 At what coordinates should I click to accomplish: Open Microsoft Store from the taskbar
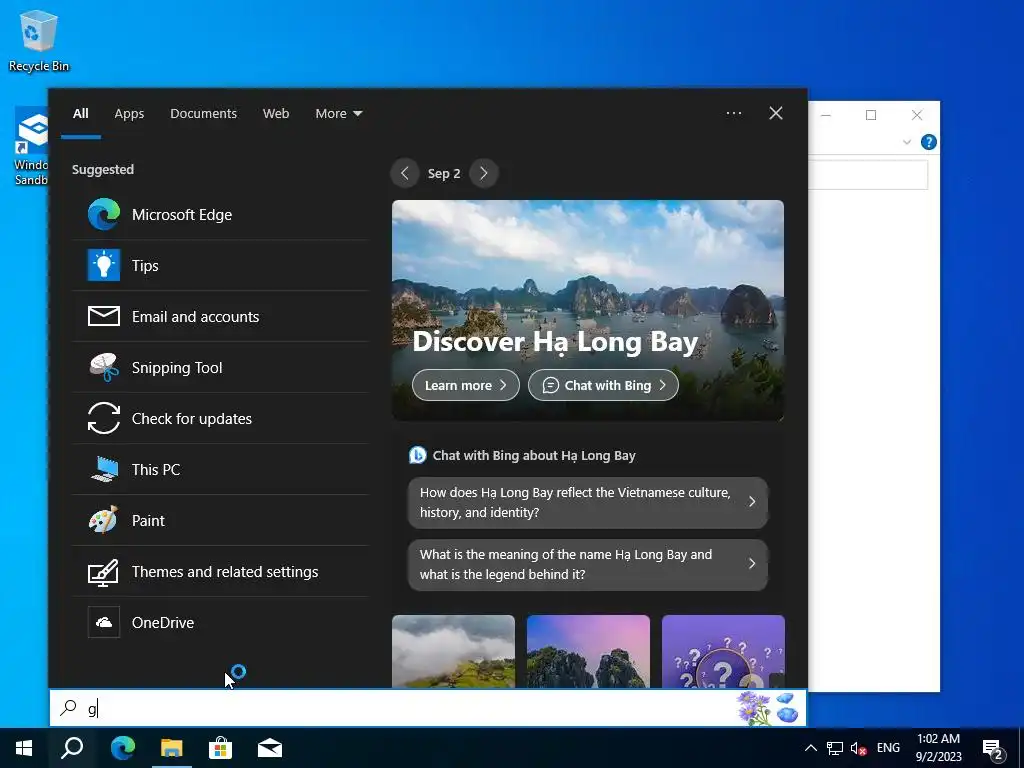pyautogui.click(x=221, y=748)
